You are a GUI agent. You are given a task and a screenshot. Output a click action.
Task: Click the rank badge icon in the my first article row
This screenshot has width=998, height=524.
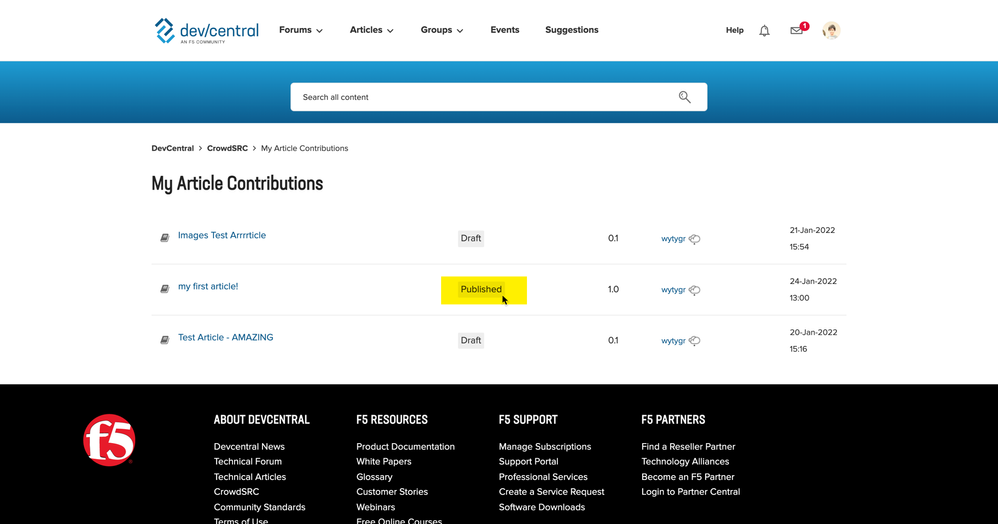click(x=694, y=290)
